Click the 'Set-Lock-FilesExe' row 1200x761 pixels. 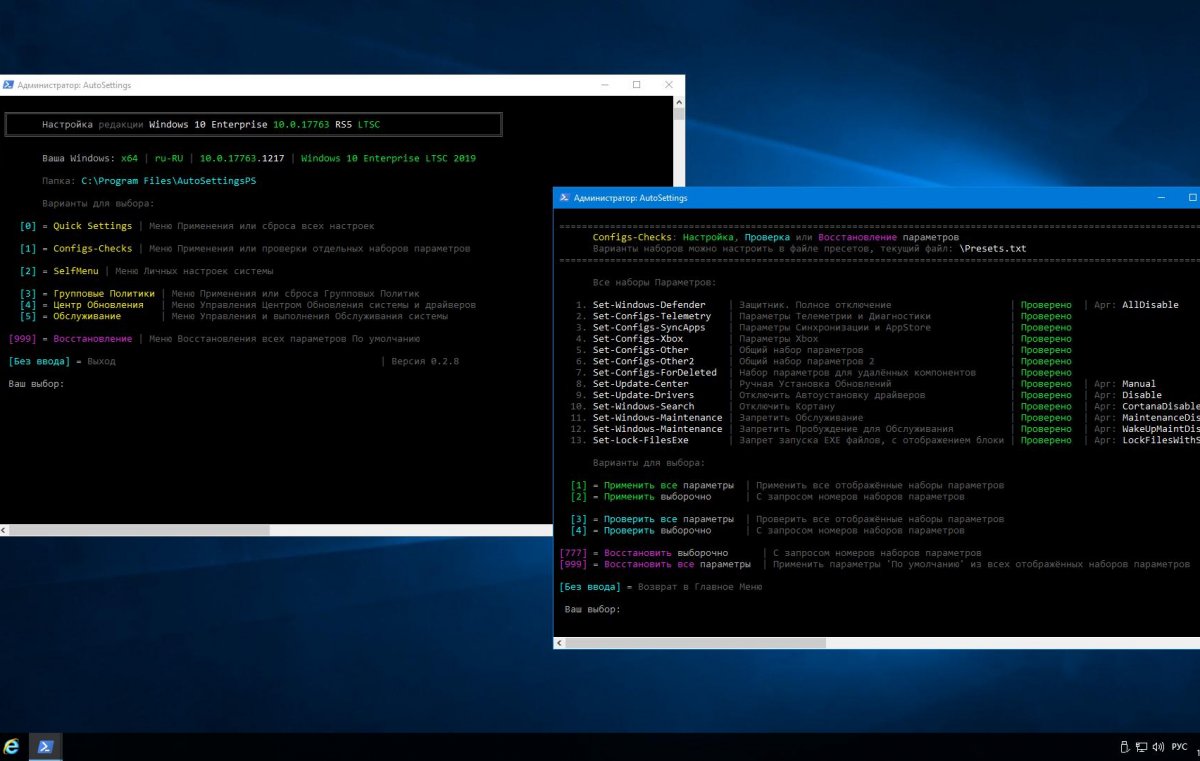(884, 440)
